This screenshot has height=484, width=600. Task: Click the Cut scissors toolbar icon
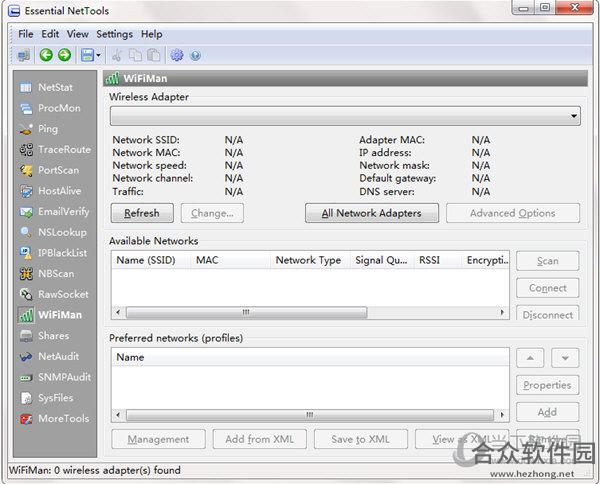point(116,55)
